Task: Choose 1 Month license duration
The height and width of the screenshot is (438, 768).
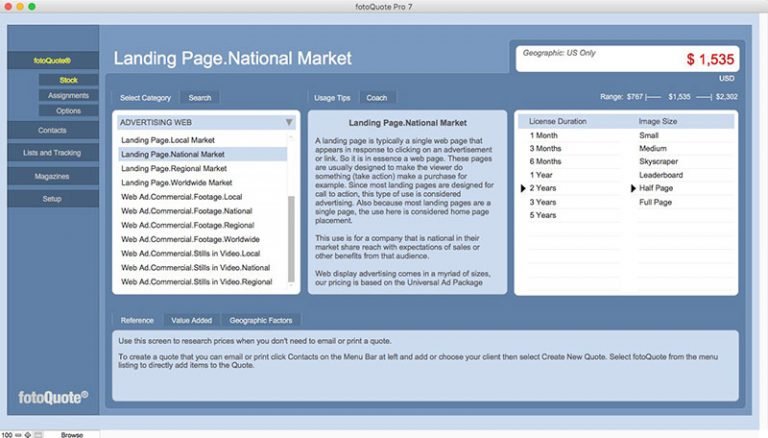Action: [x=543, y=135]
